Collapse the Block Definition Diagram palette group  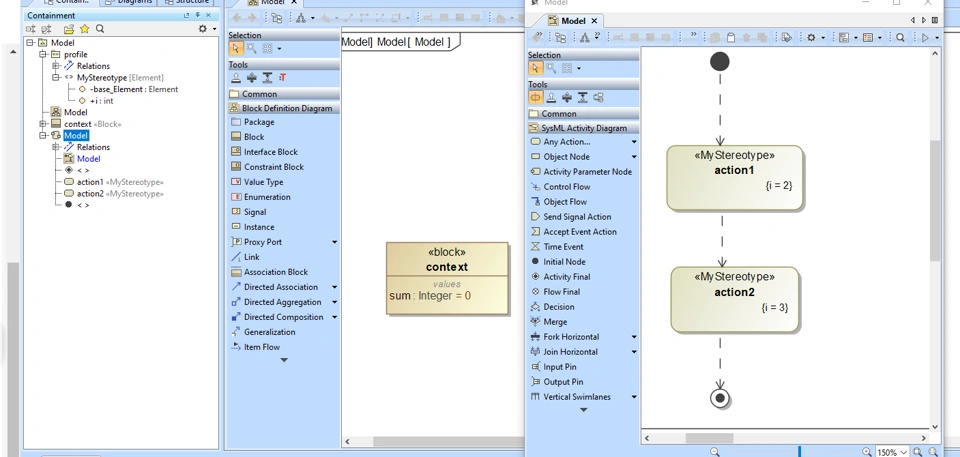[x=283, y=108]
